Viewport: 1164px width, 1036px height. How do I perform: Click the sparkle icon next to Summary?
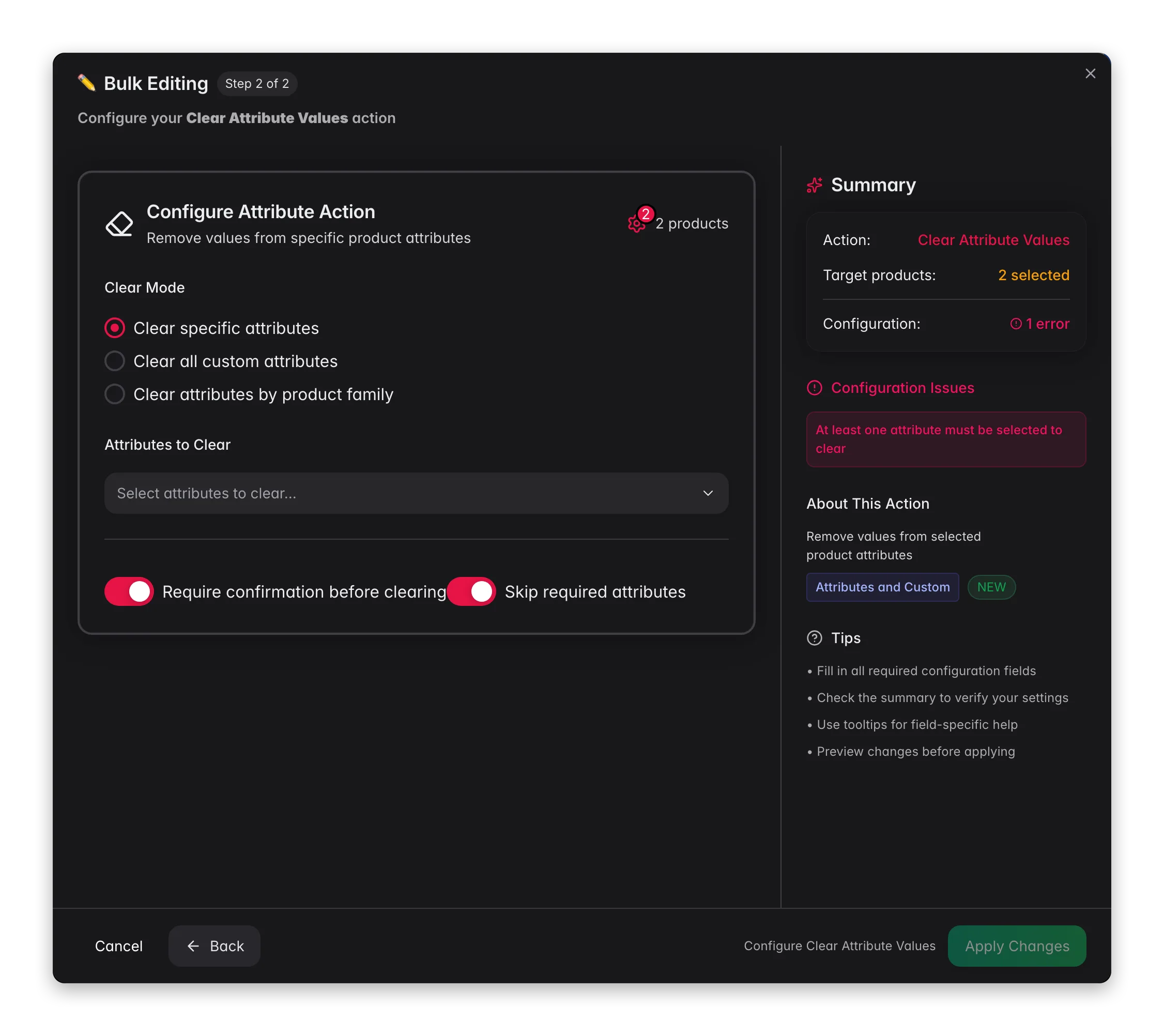[815, 185]
